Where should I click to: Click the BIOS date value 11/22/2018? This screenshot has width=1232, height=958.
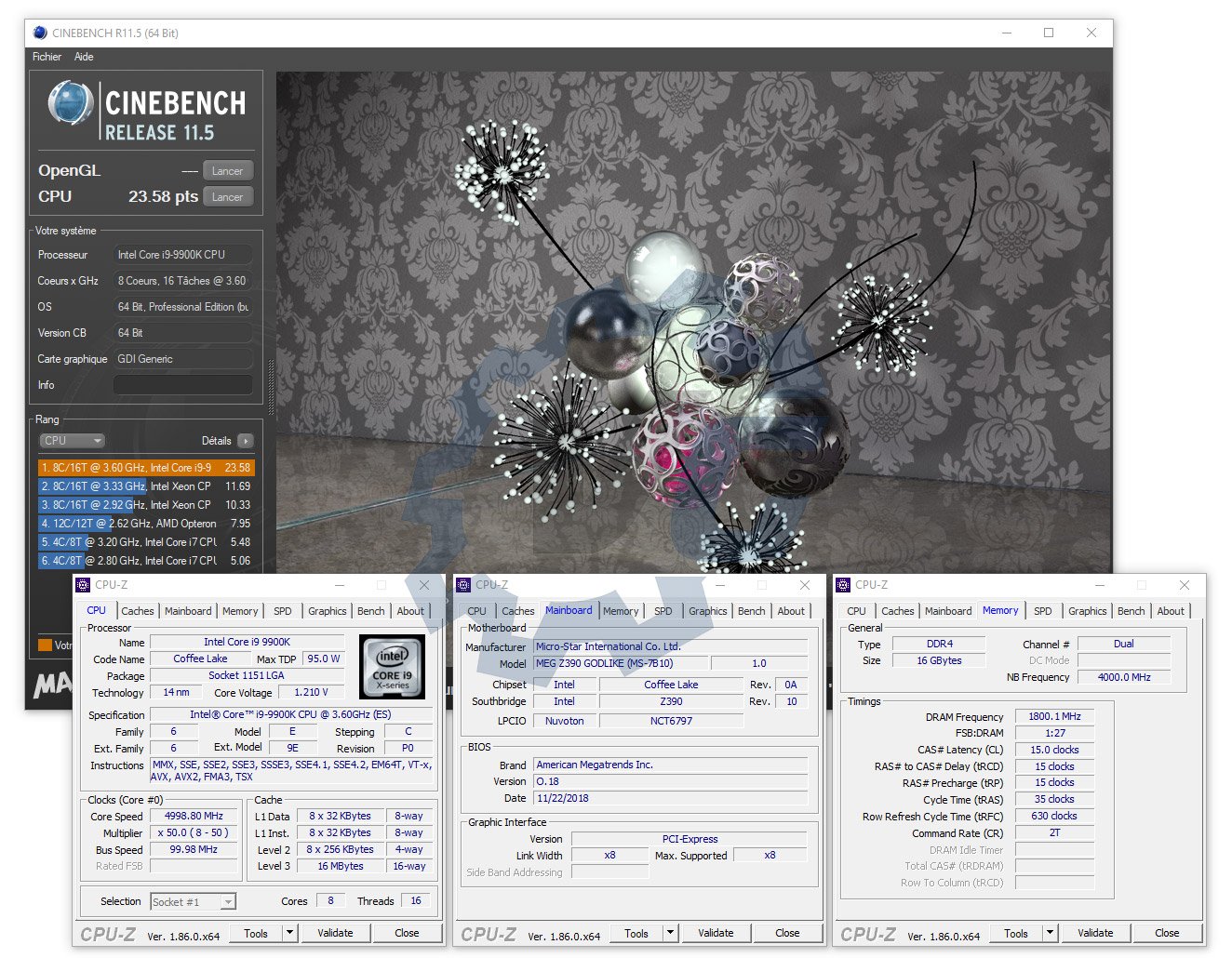671,798
